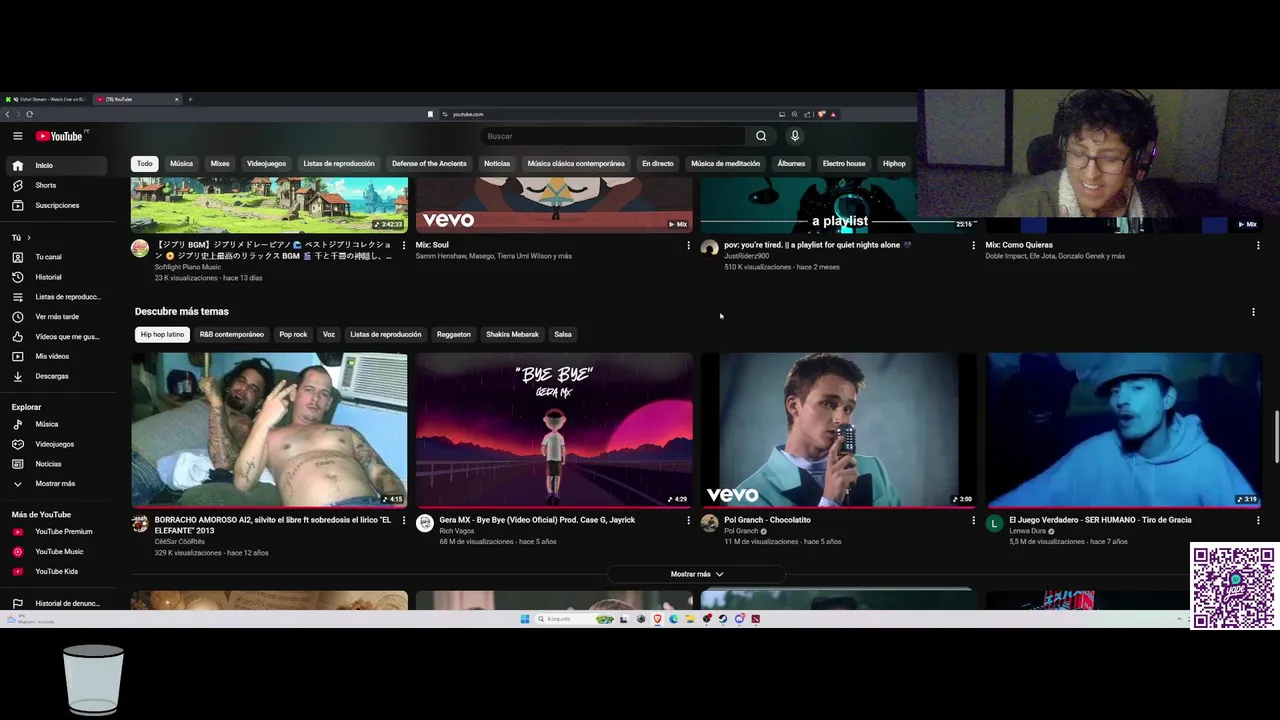Select the Hip hop latino topic chip

[162, 334]
